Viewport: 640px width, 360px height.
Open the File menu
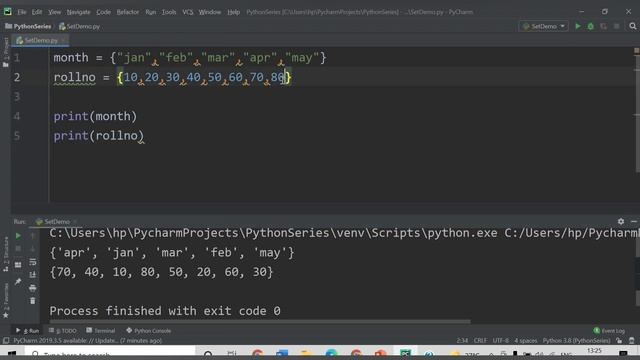[x=22, y=12]
